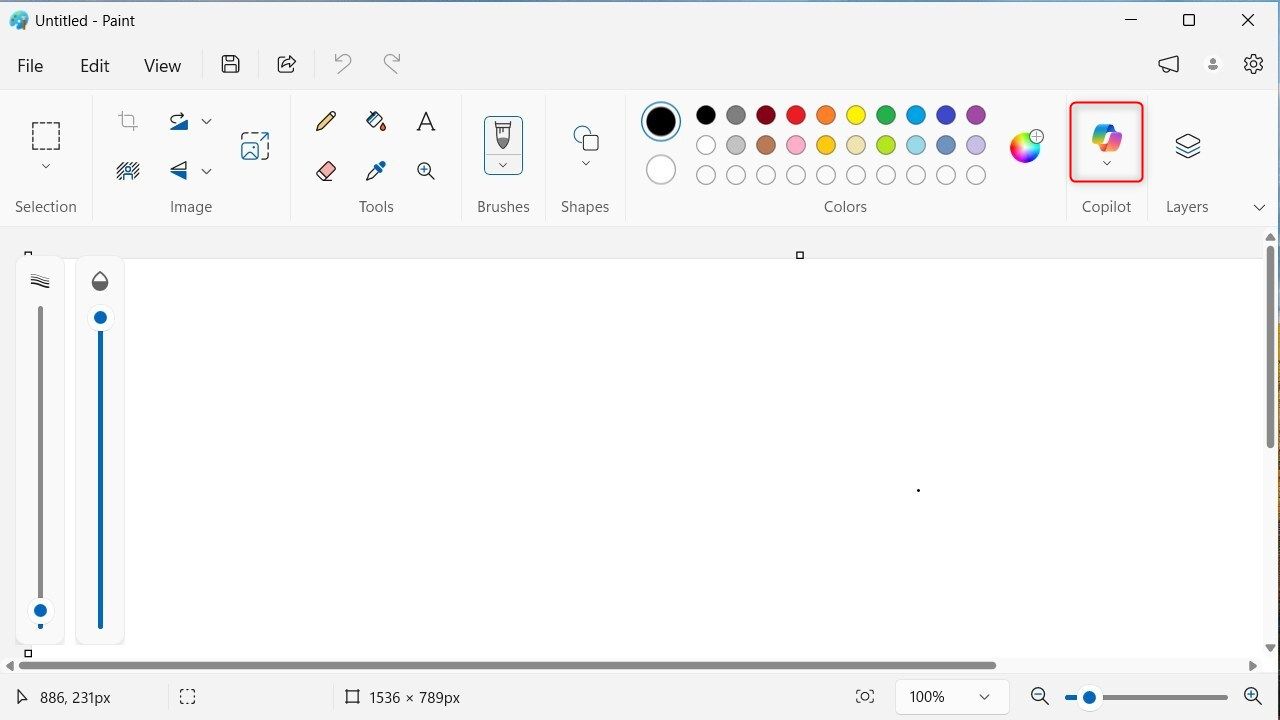This screenshot has width=1280, height=720.
Task: Click the Redo arrow
Action: (x=392, y=65)
